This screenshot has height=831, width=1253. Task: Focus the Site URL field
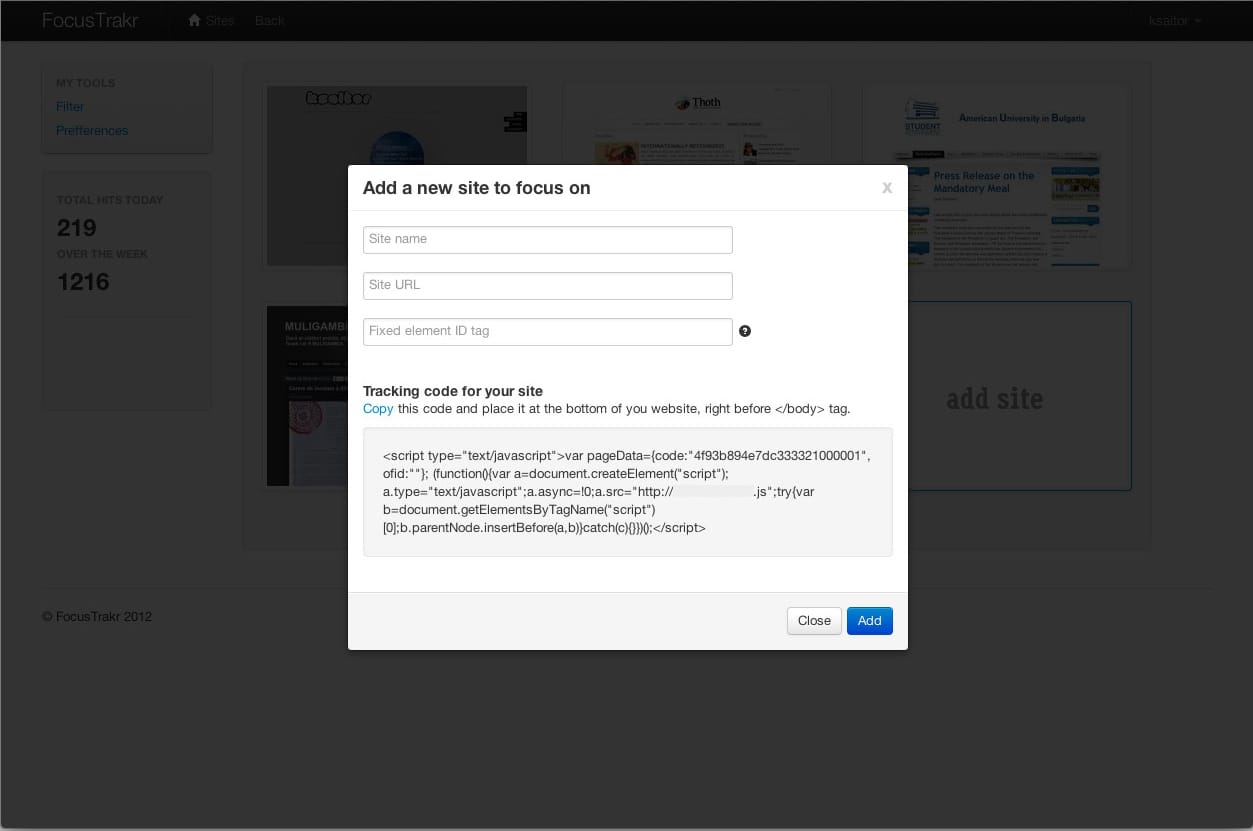548,285
